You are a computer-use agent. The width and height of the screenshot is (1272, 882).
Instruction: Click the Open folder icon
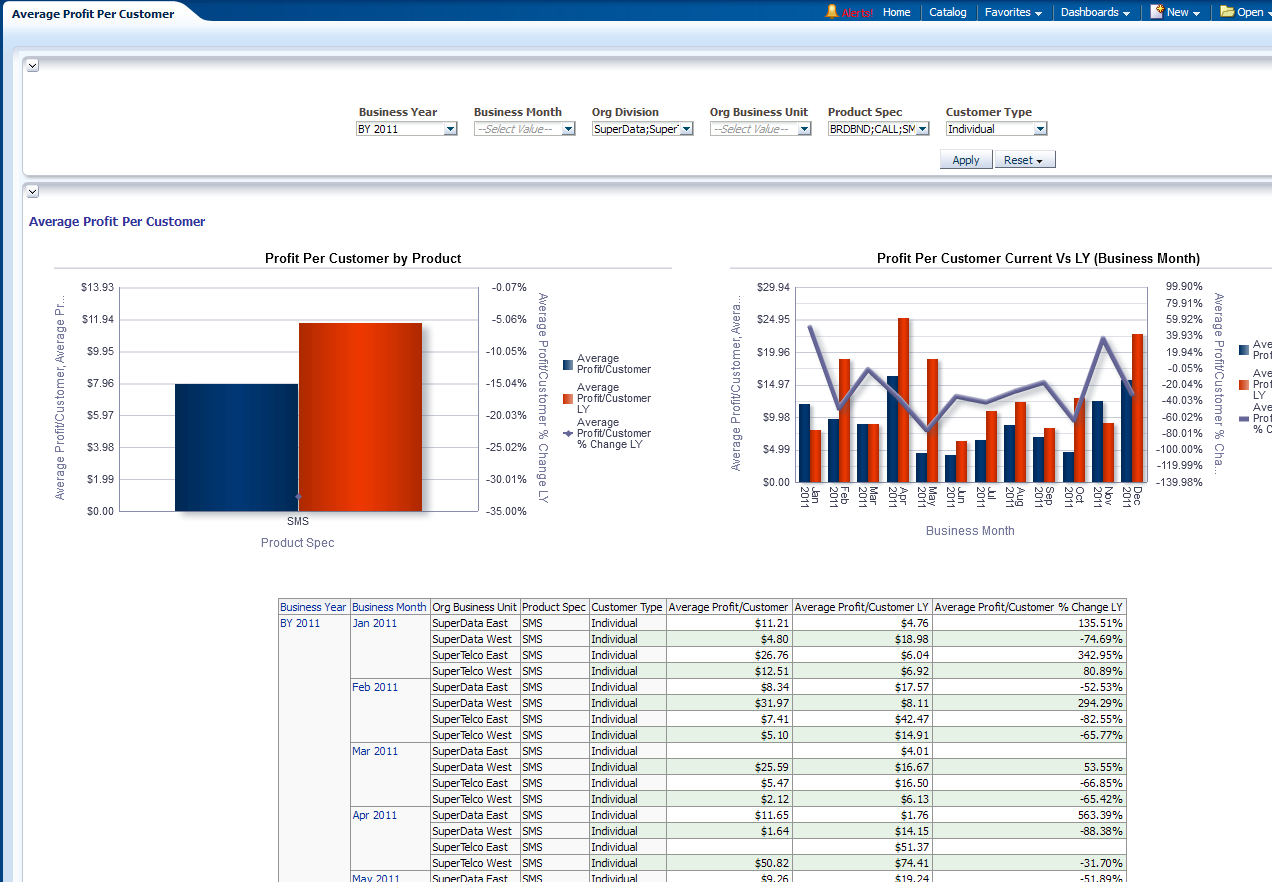coord(1227,12)
